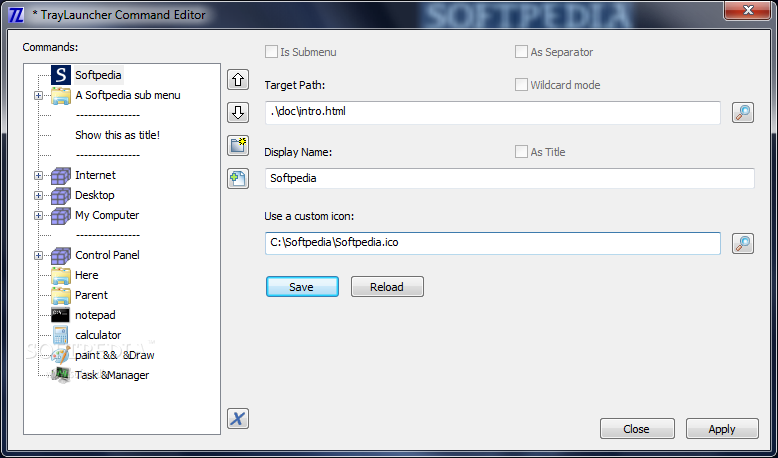Move selected command up with arrow button

point(238,79)
